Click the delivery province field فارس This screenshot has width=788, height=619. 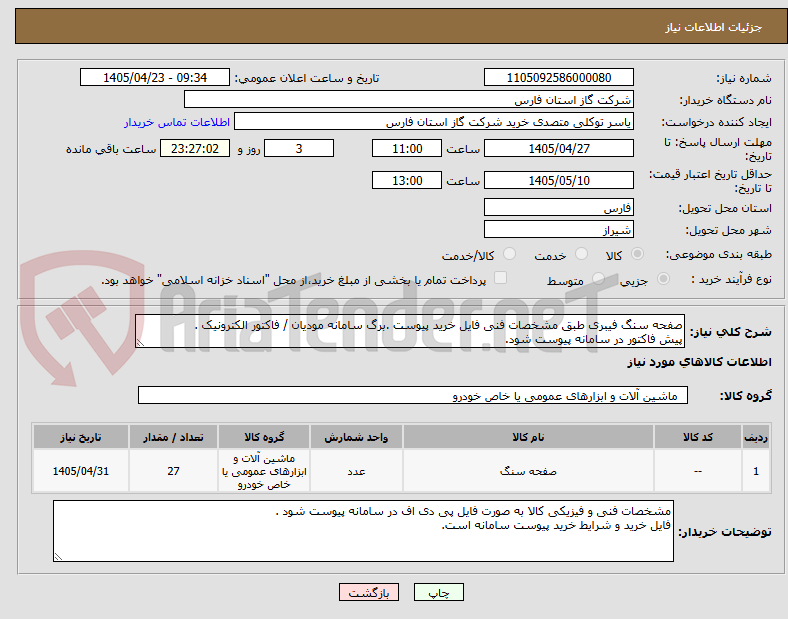coord(558,207)
